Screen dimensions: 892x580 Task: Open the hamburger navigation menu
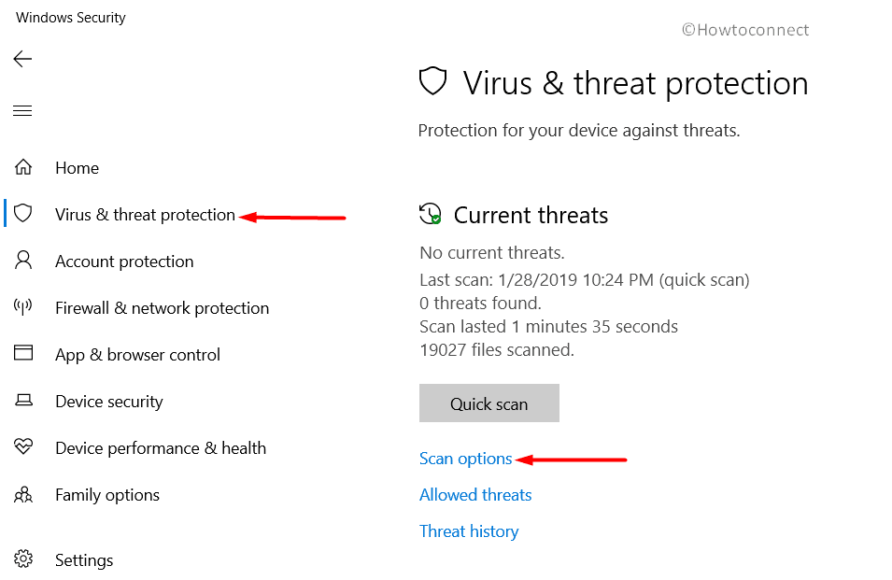(22, 110)
